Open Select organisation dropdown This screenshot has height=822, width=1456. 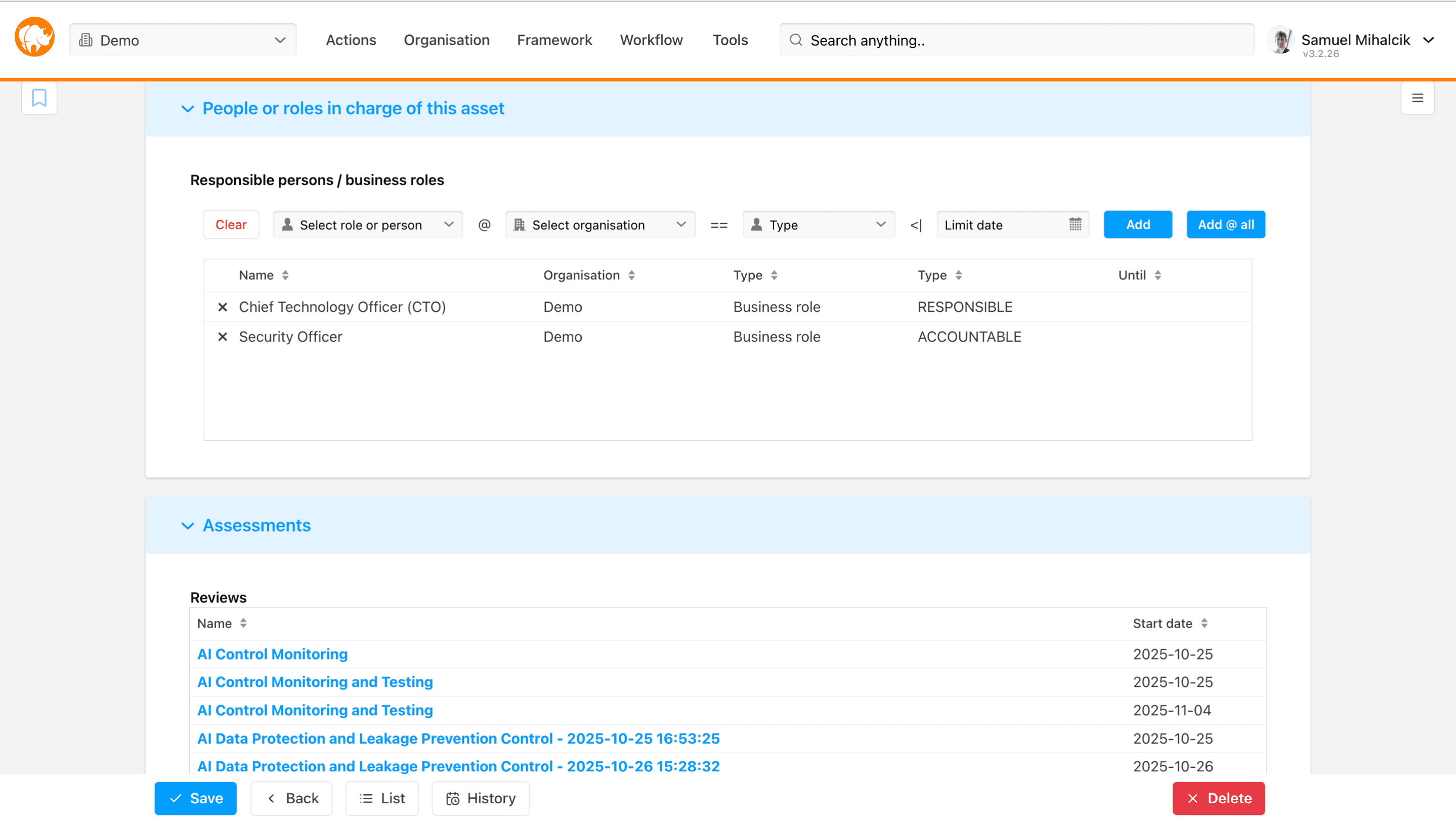(x=599, y=225)
